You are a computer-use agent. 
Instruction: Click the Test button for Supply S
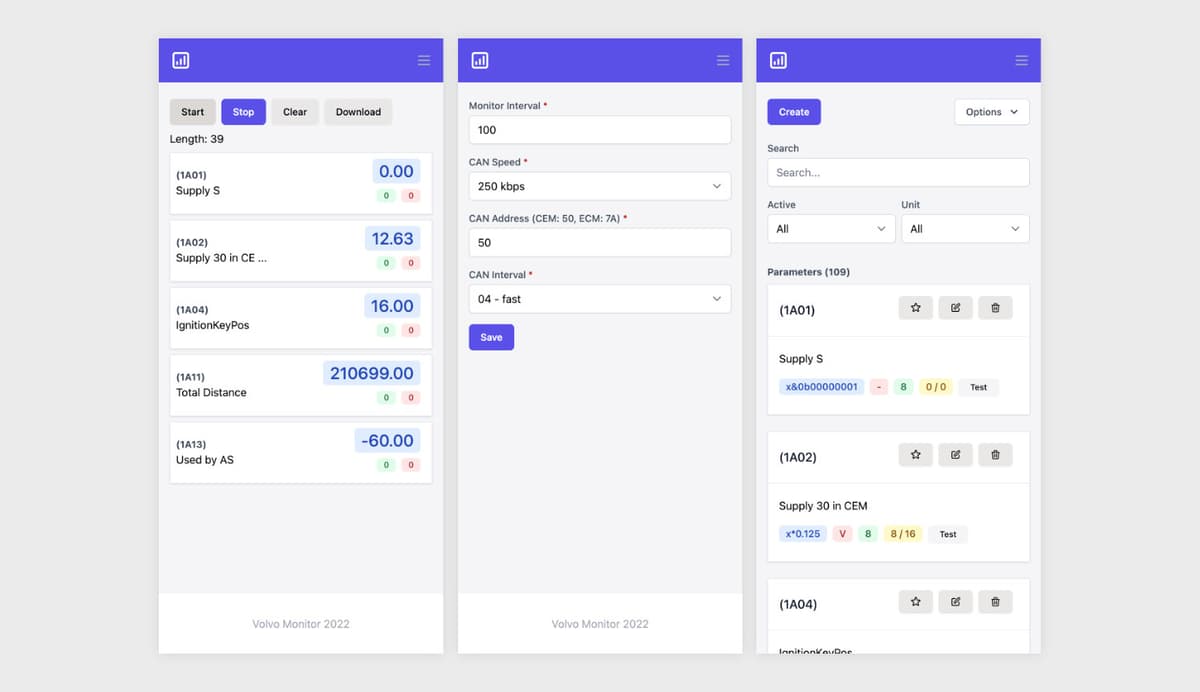[978, 387]
